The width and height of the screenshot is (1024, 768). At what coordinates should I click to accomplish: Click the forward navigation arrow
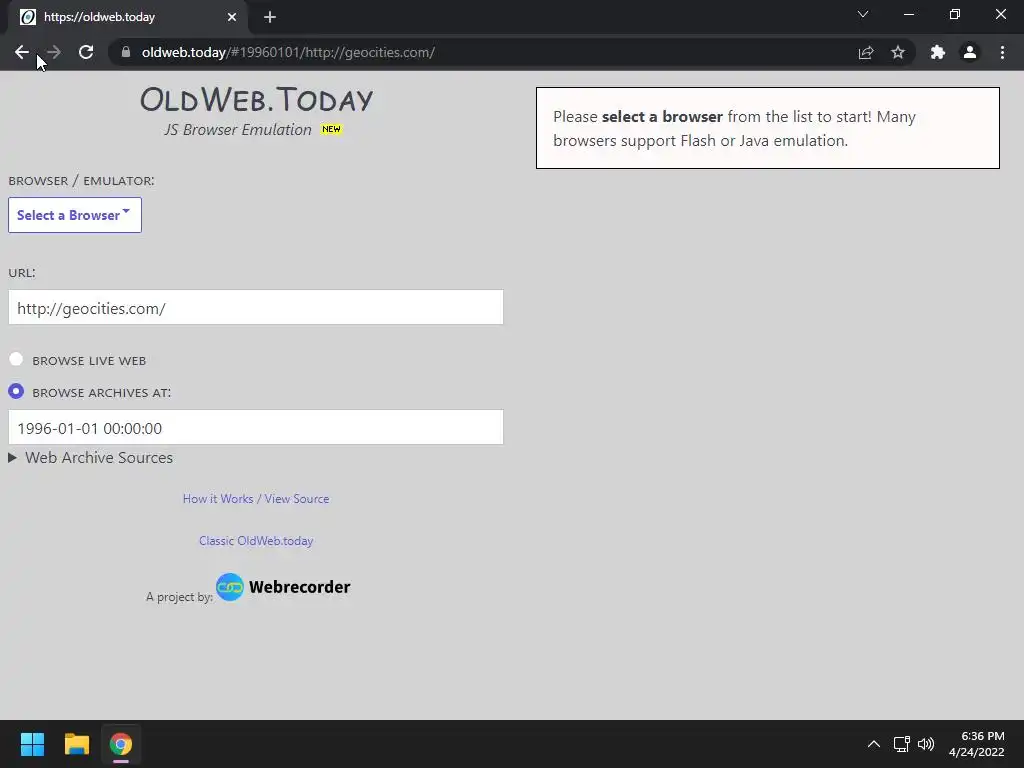pos(54,52)
